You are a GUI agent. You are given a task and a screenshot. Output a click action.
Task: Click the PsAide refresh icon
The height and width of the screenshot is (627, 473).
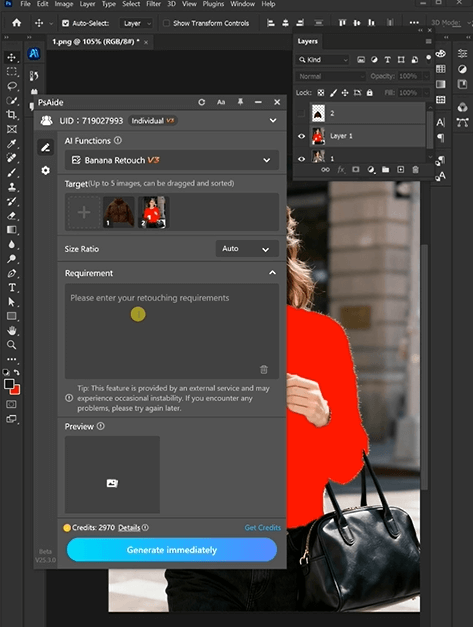coord(202,102)
